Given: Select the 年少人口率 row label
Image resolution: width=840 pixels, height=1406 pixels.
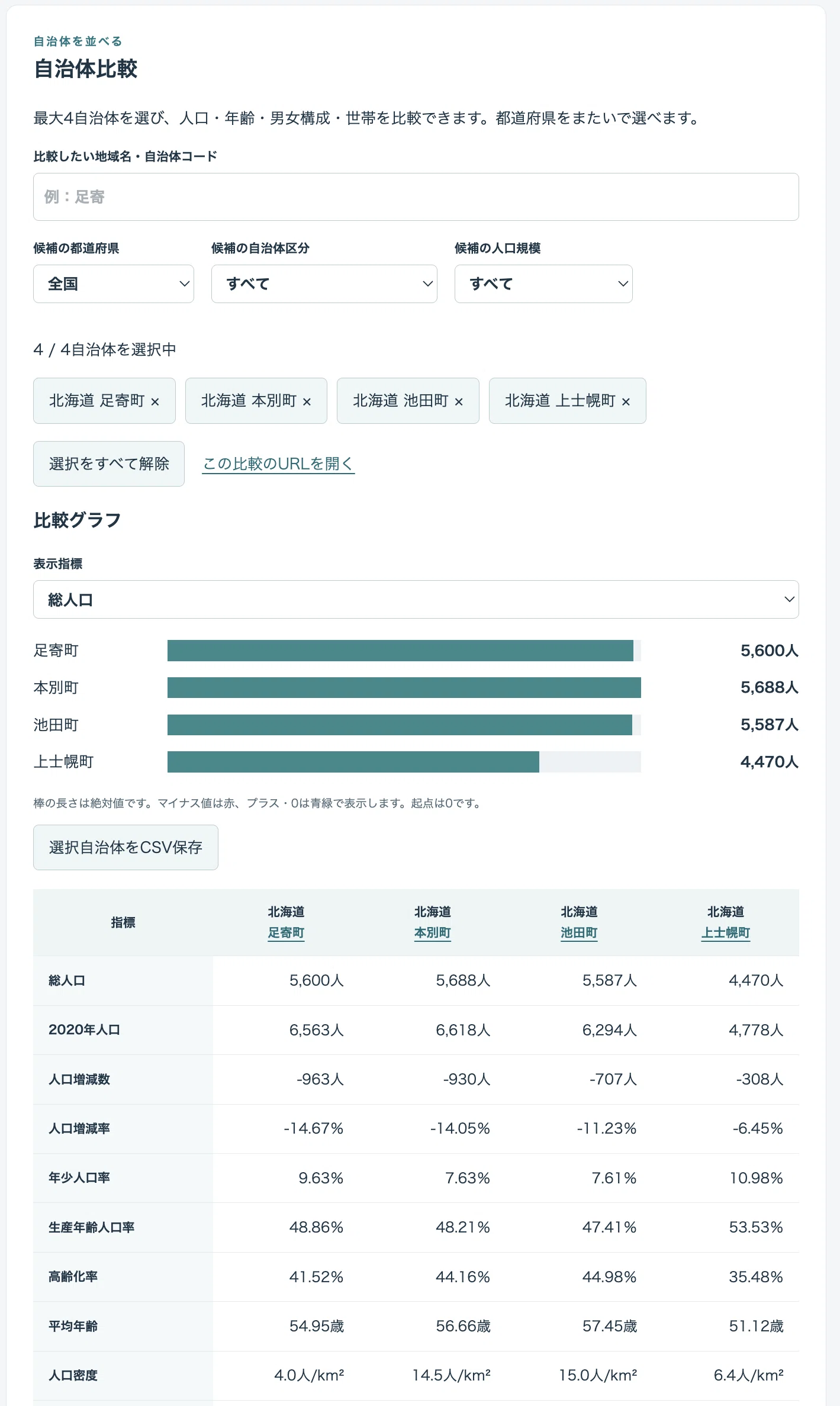Looking at the screenshot, I should tap(79, 1177).
